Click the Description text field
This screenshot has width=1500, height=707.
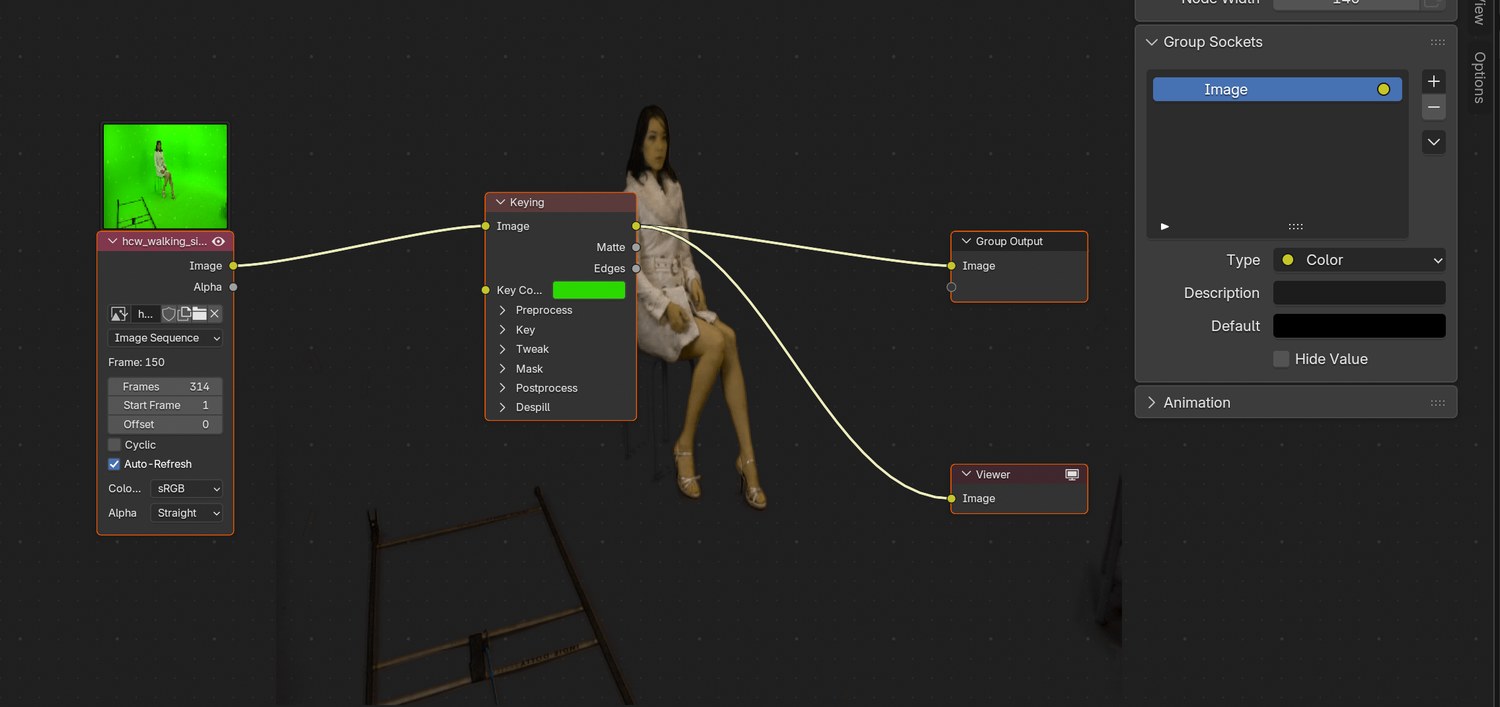1359,293
